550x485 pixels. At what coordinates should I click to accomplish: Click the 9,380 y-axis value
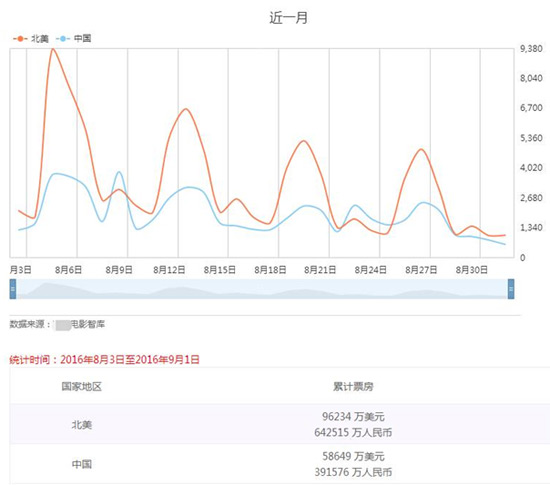pyautogui.click(x=531, y=48)
